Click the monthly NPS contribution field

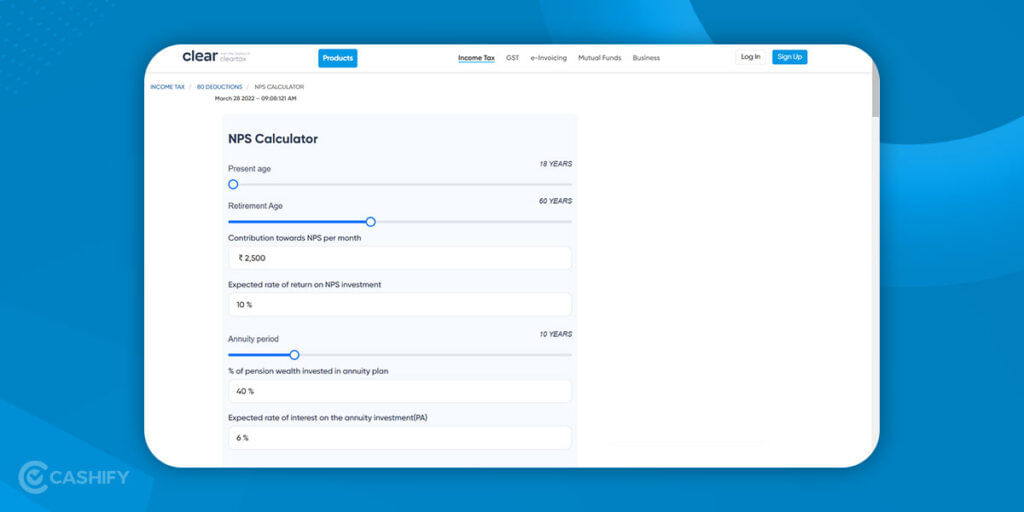400,258
